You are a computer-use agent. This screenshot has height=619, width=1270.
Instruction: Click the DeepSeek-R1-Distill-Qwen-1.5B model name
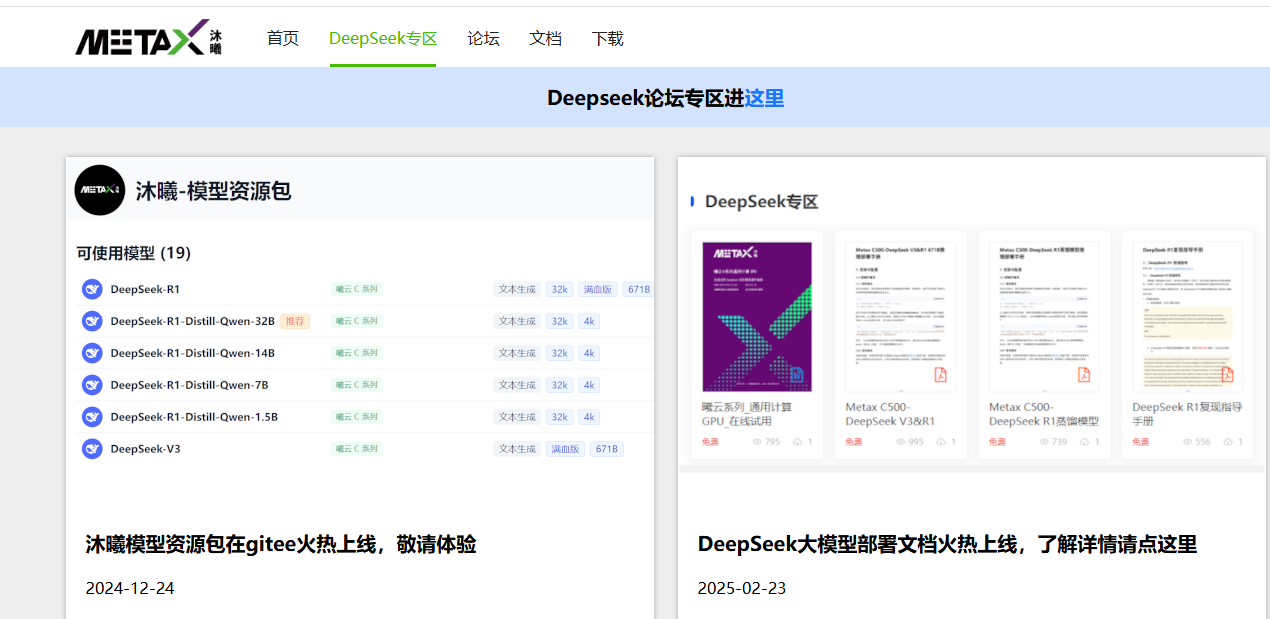(194, 417)
